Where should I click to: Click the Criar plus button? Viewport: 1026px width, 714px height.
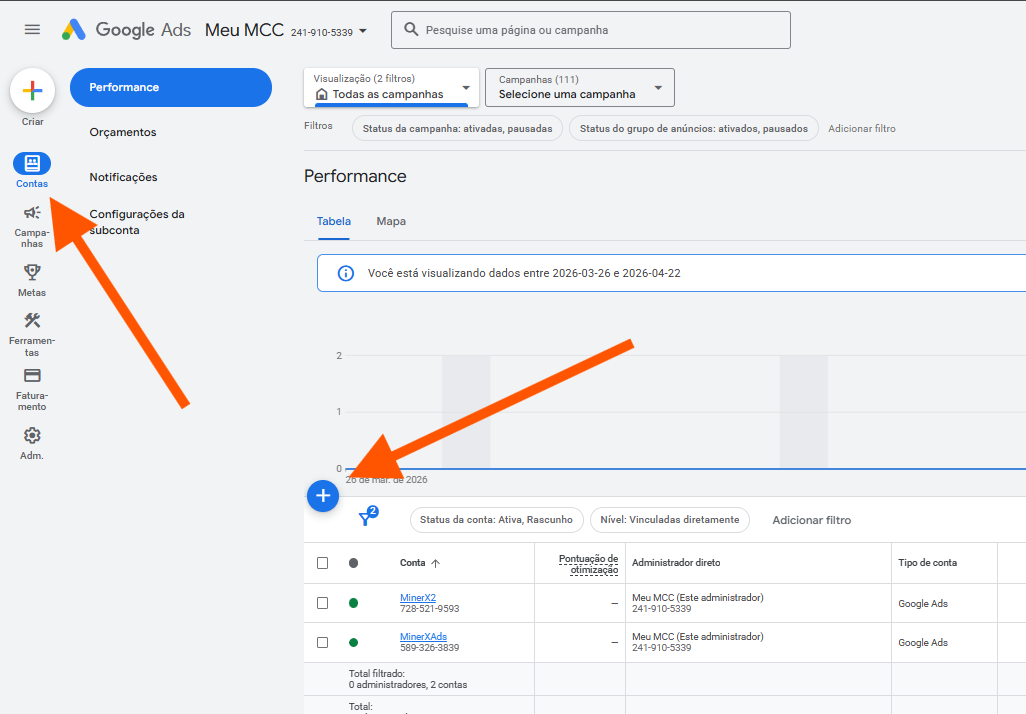pyautogui.click(x=32, y=90)
